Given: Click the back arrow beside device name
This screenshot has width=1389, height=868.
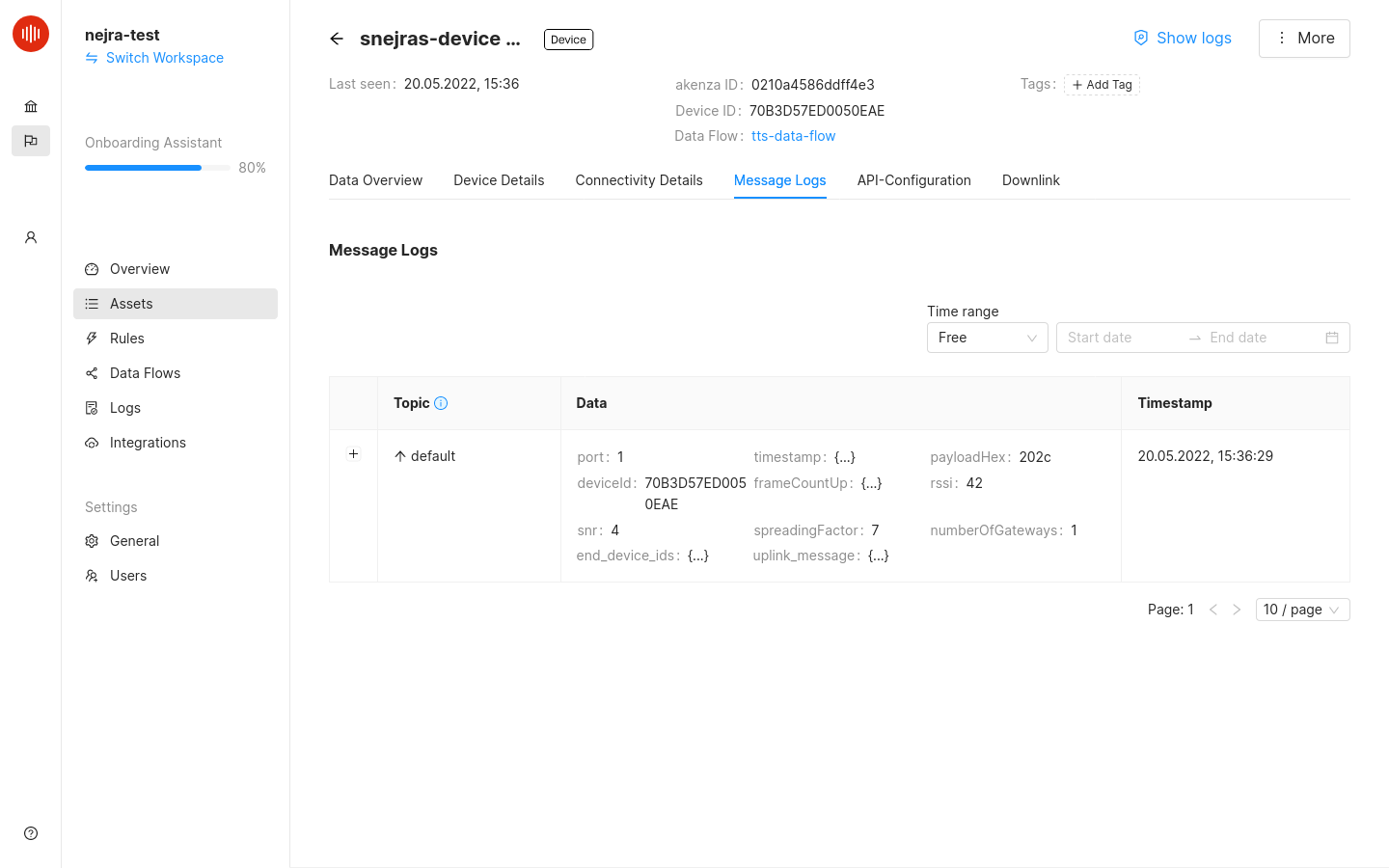Looking at the screenshot, I should [337, 39].
